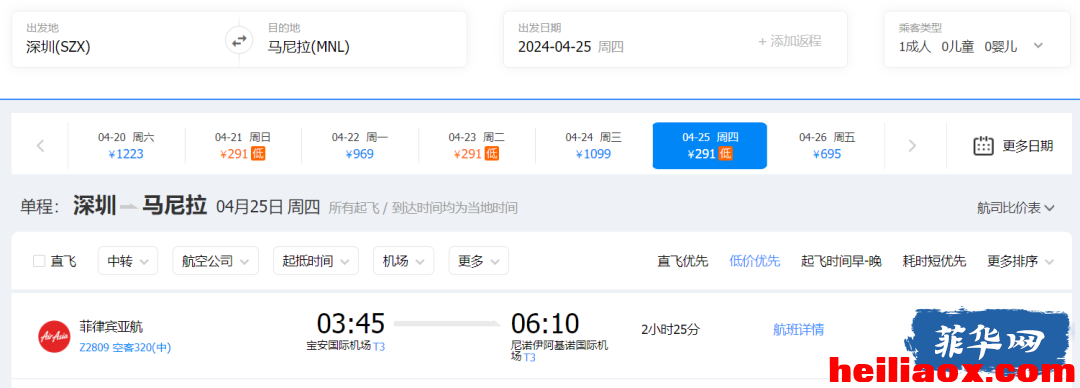Show later dates with right arrow
Image resolution: width=1080 pixels, height=388 pixels.
click(x=913, y=145)
